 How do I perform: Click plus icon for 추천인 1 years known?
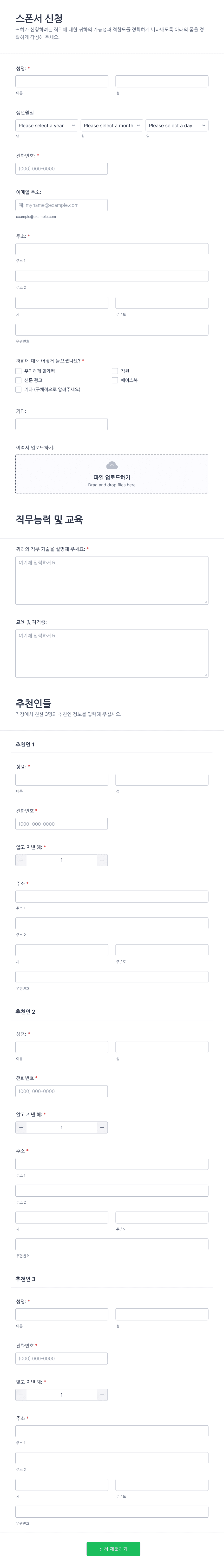[x=102, y=860]
